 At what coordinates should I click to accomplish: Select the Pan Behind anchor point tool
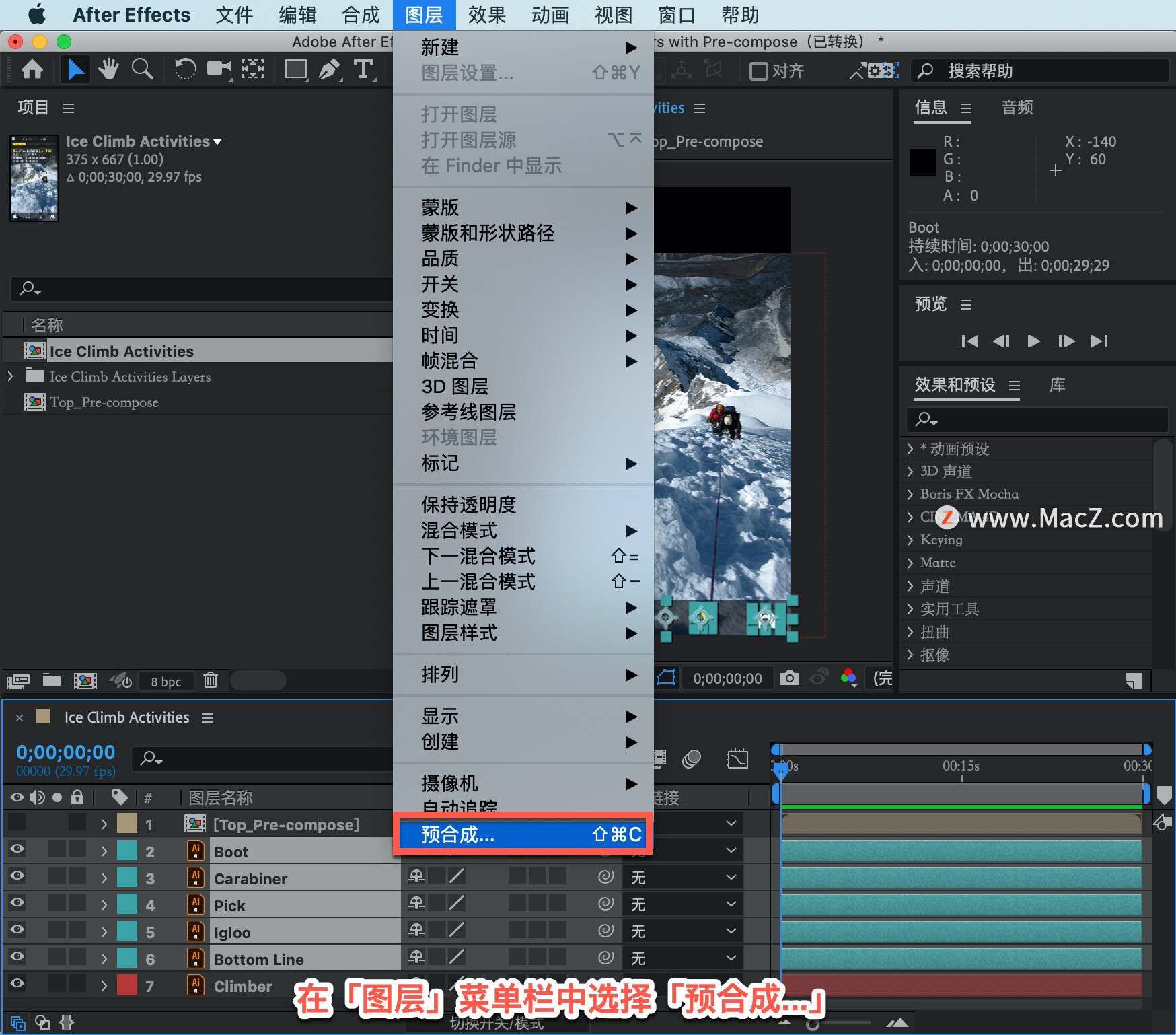point(253,69)
